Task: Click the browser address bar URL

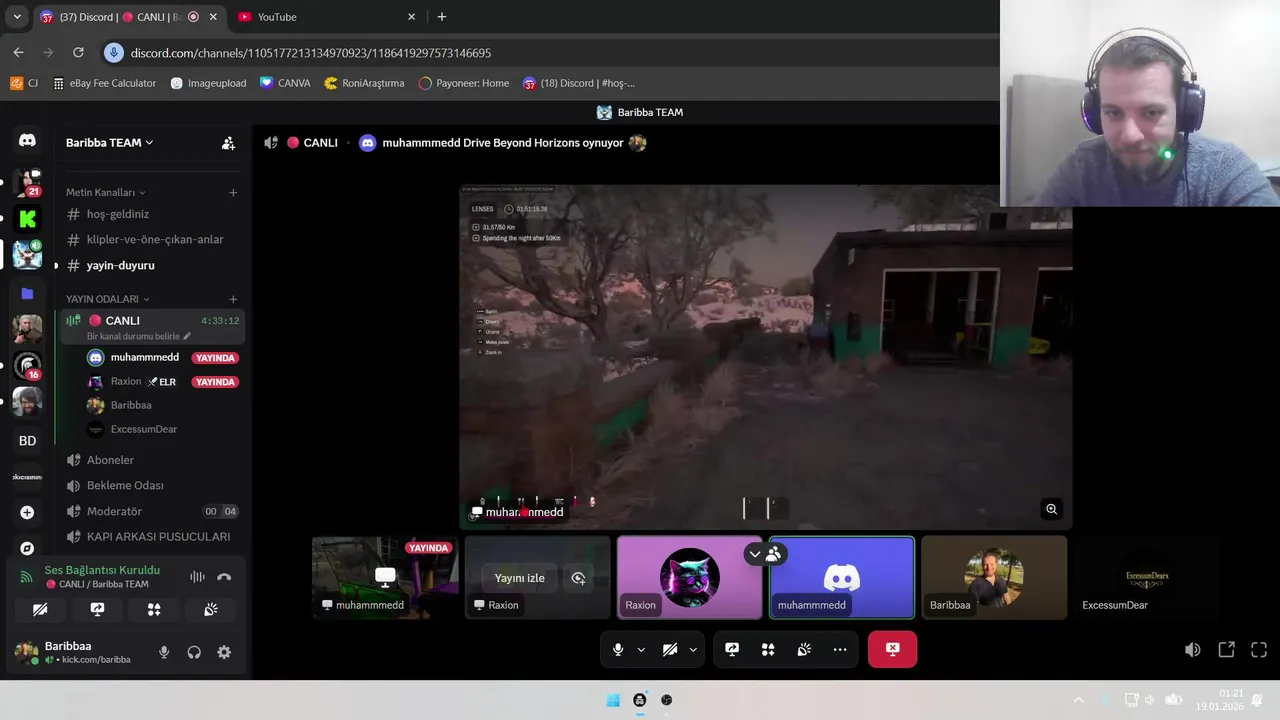Action: 310,53
